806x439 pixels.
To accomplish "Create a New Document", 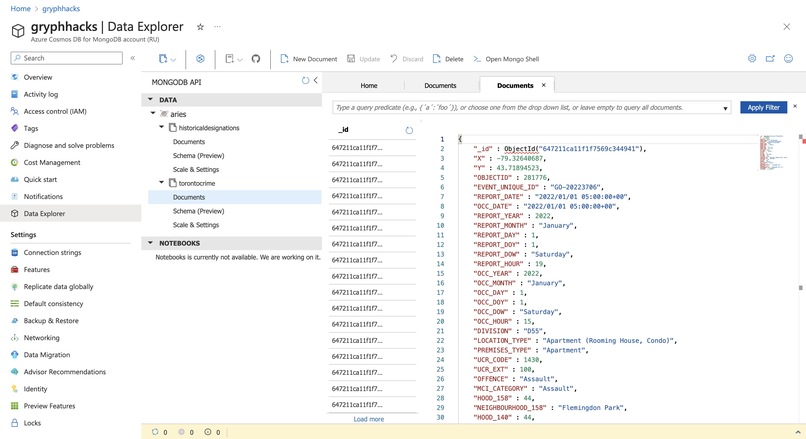I will [308, 59].
